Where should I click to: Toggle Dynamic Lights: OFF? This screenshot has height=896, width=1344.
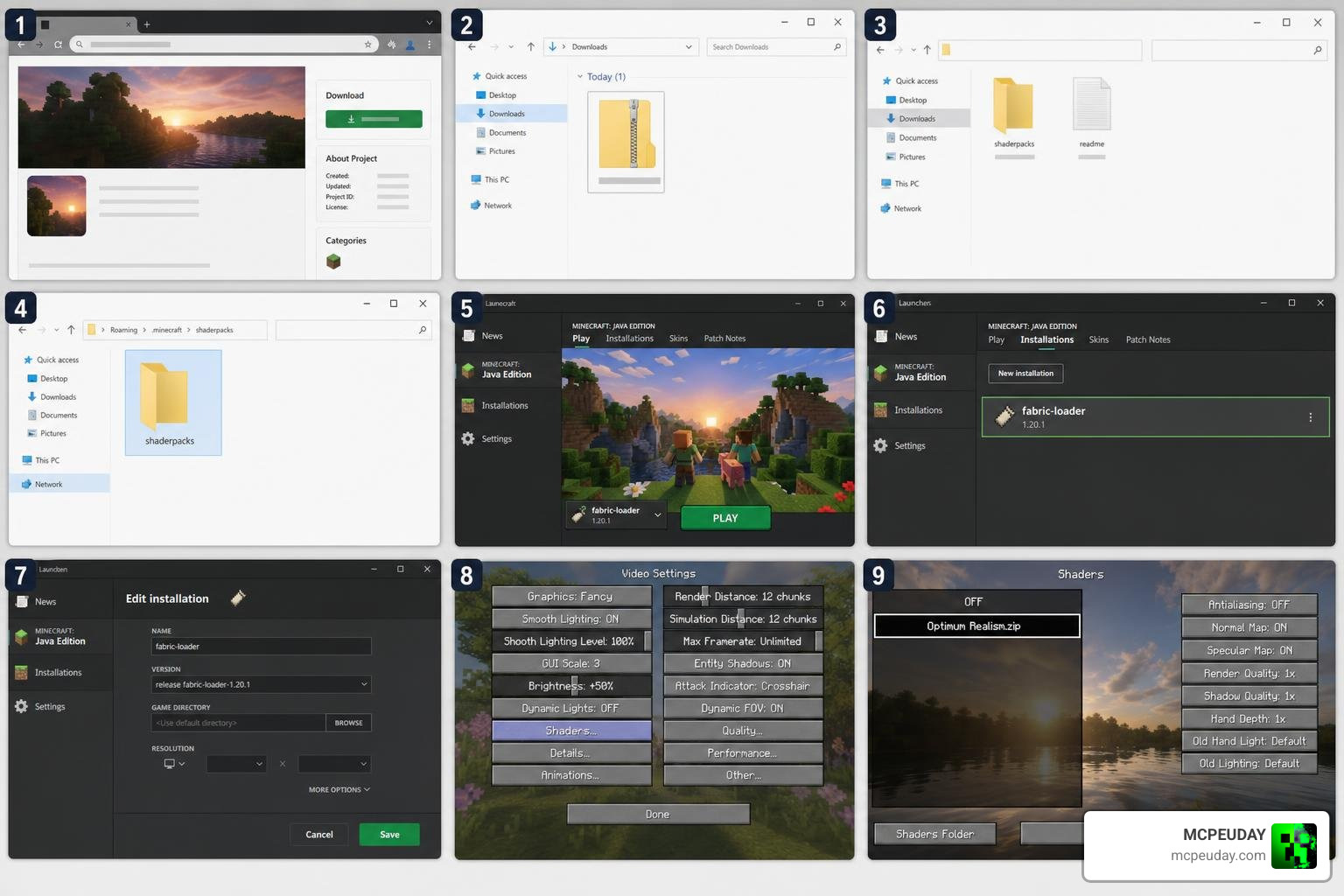(x=570, y=708)
